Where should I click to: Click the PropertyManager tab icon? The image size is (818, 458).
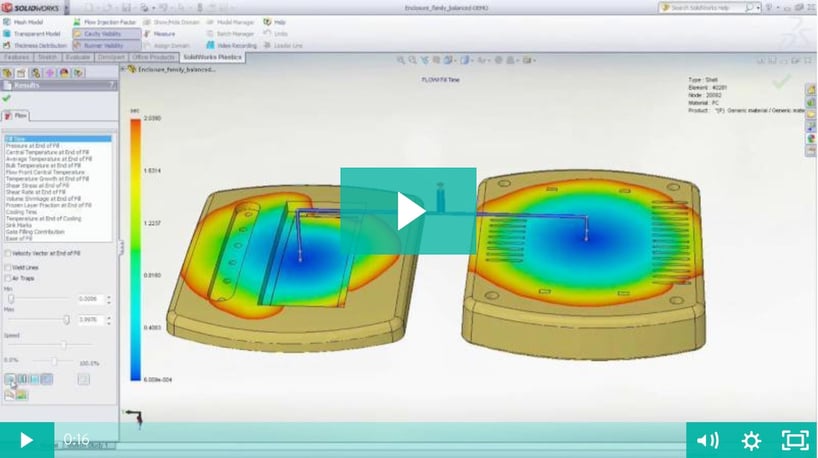21,73
